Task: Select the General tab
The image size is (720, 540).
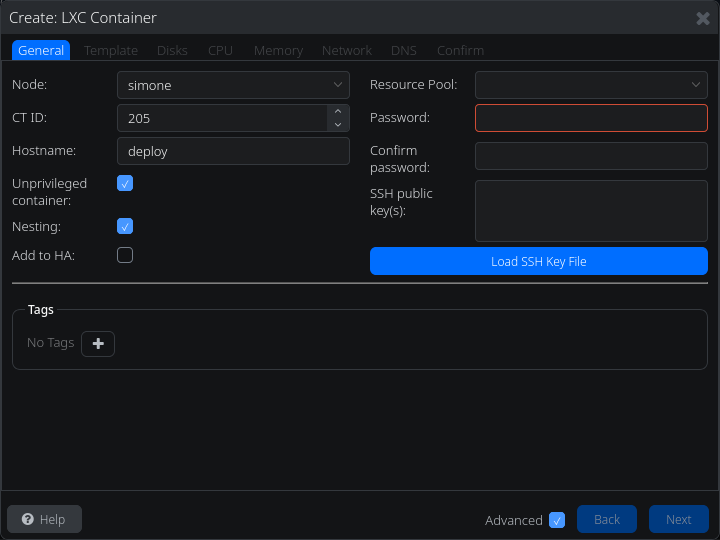Action: click(x=41, y=50)
